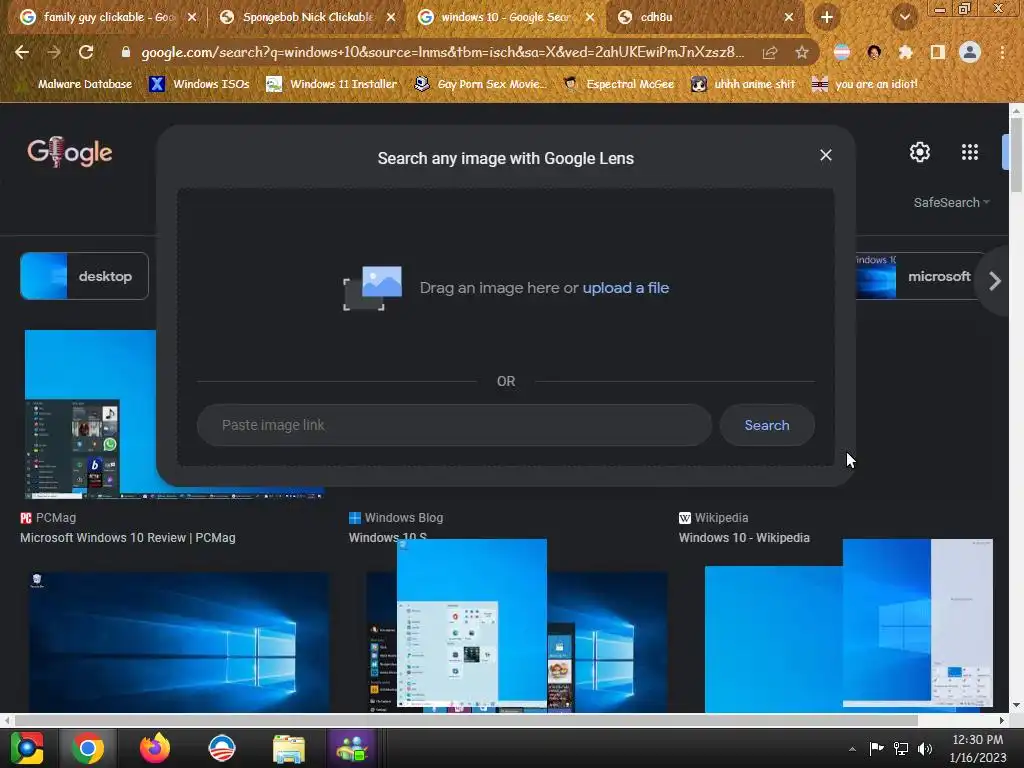Open the purple people taskbar app

(x=352, y=748)
